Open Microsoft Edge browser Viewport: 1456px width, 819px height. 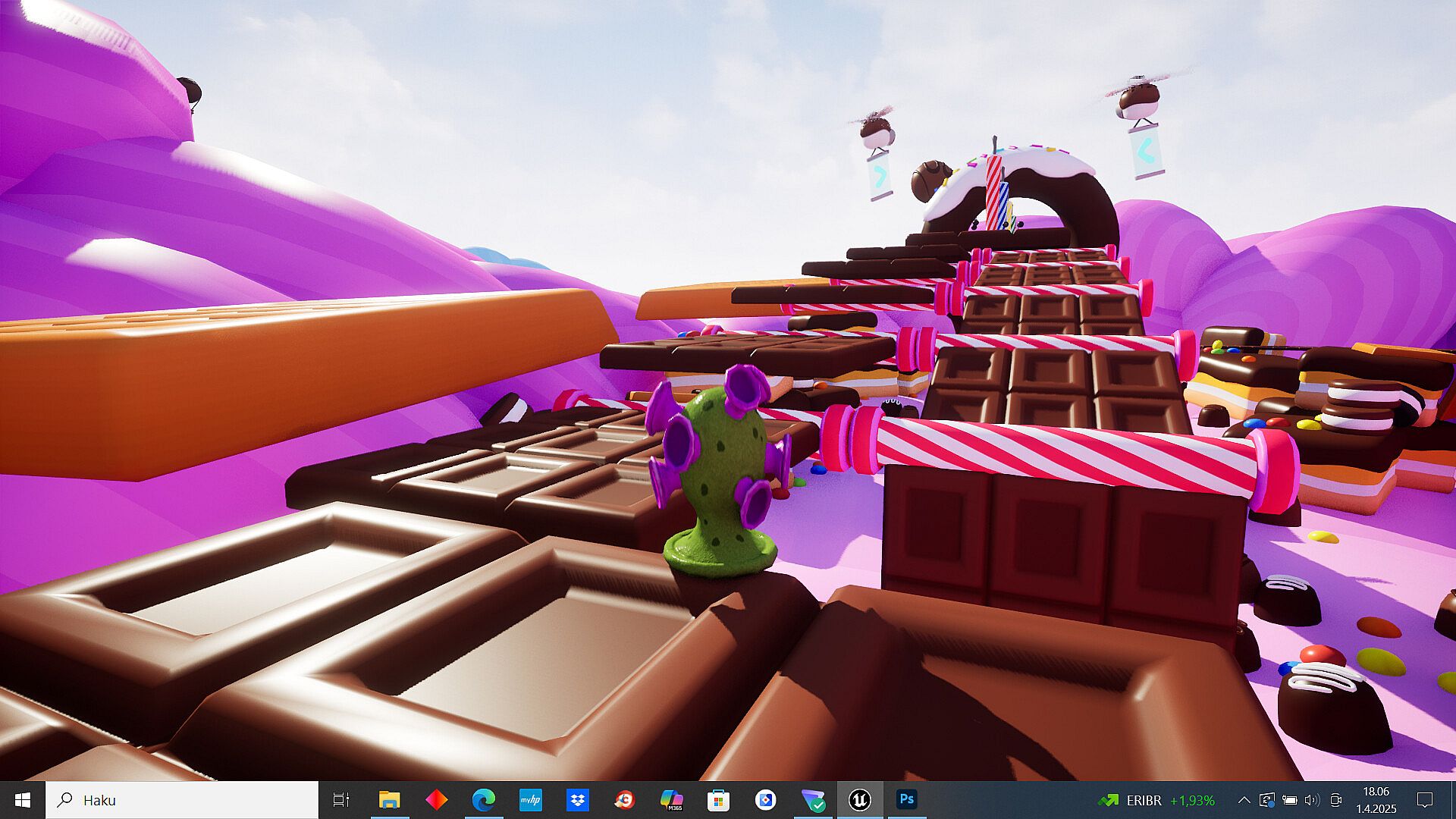point(483,800)
